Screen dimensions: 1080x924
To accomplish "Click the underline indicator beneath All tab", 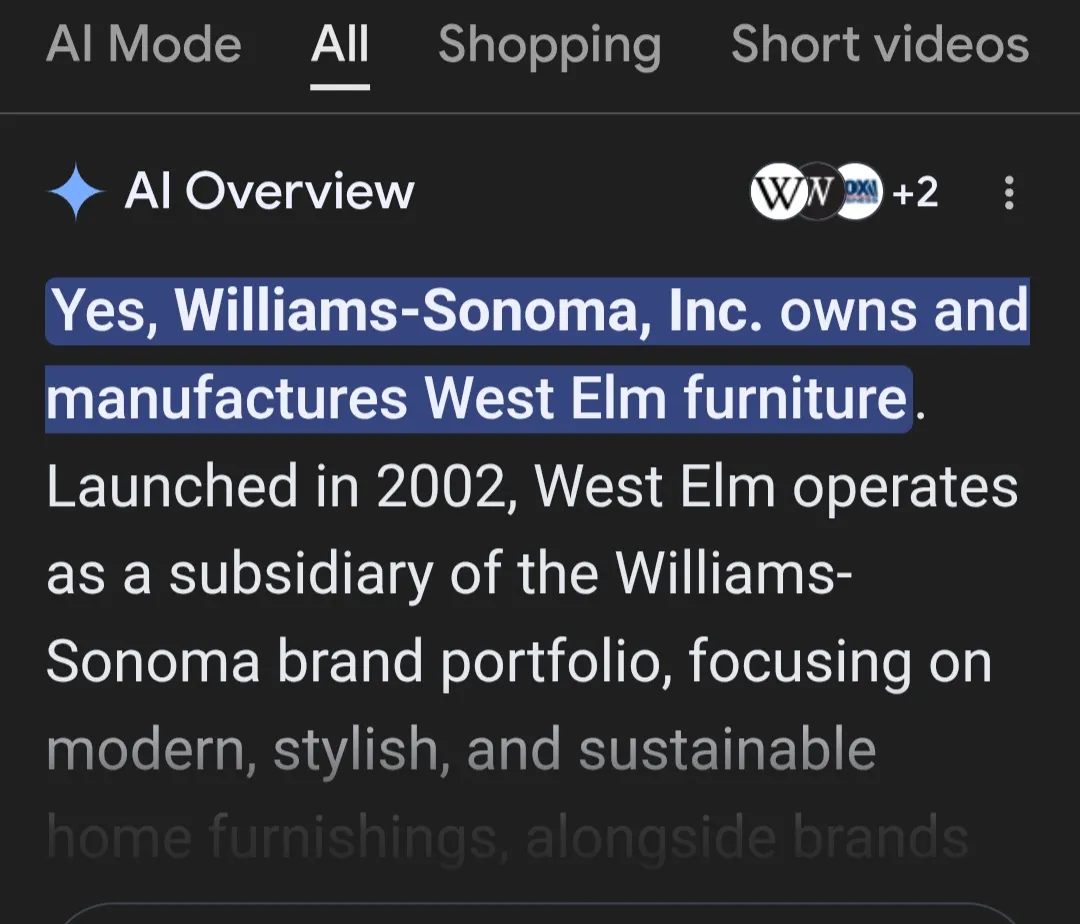I will tap(340, 86).
